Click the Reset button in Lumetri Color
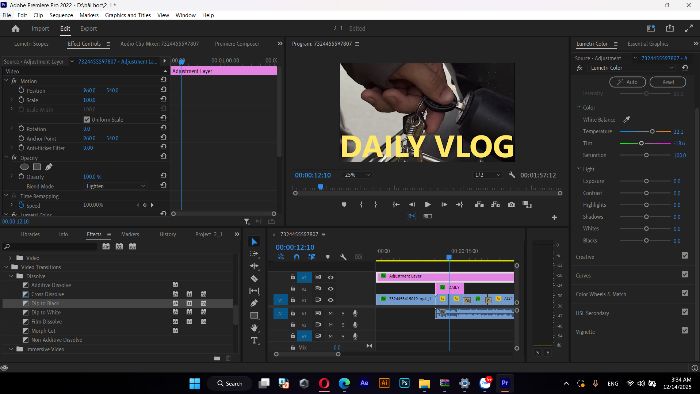This screenshot has width=700, height=394. (668, 82)
